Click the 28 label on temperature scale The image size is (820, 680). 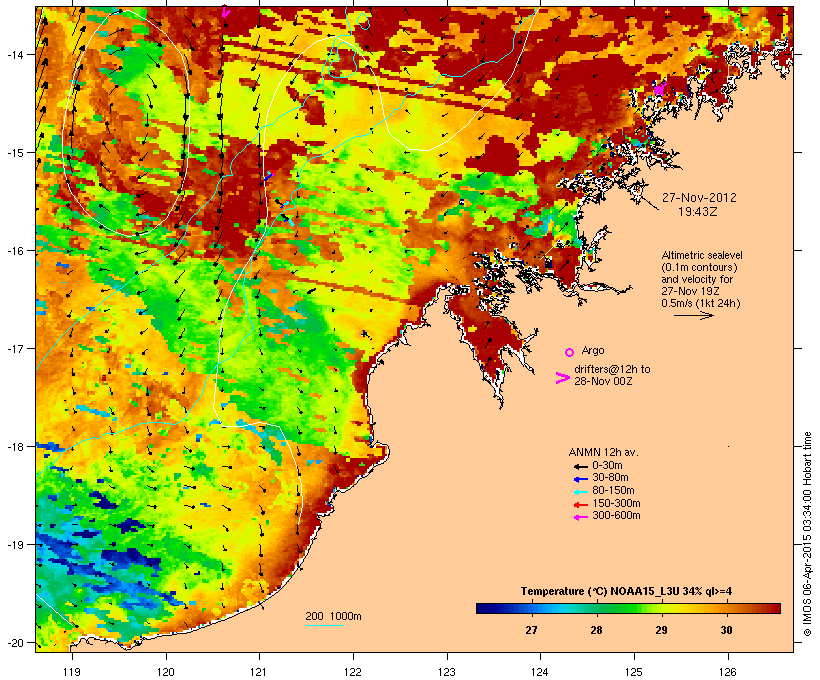click(597, 630)
